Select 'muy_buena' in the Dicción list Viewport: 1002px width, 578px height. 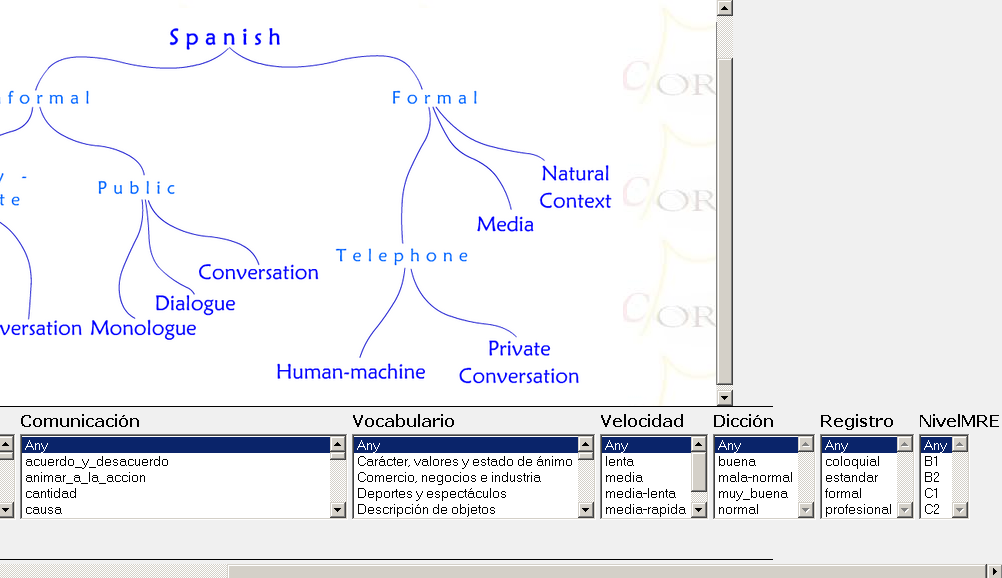tap(745, 494)
